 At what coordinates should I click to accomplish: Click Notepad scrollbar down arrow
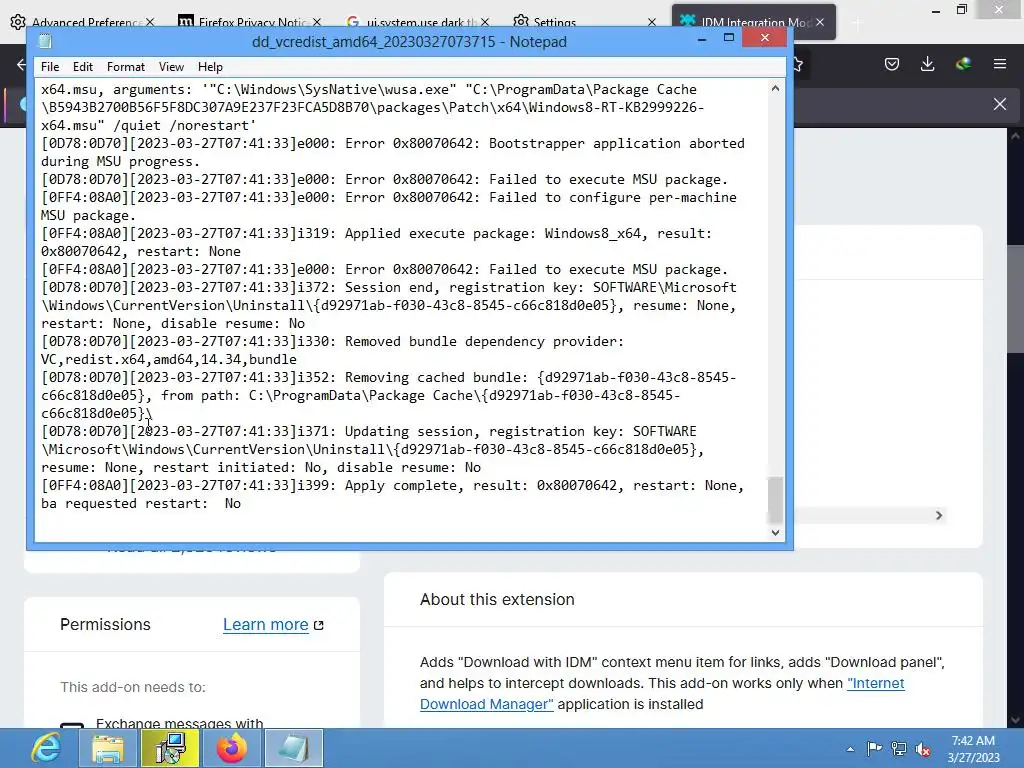pos(775,532)
